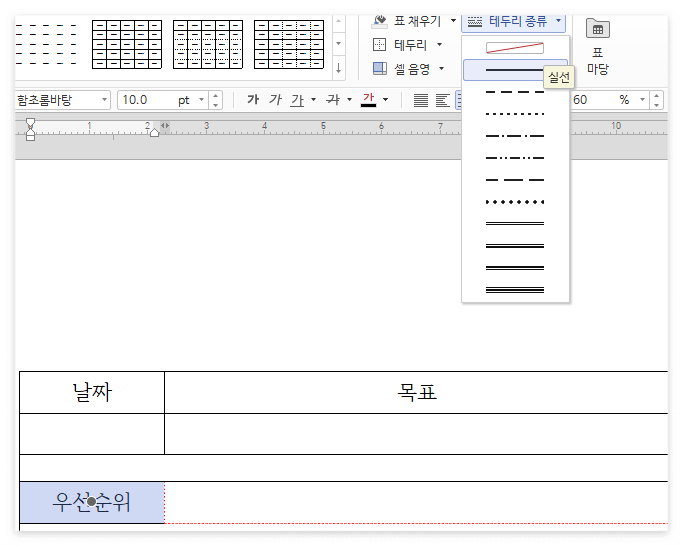This screenshot has width=683, height=546.
Task: Click the empty cell right of 우선순위
Action: point(416,502)
